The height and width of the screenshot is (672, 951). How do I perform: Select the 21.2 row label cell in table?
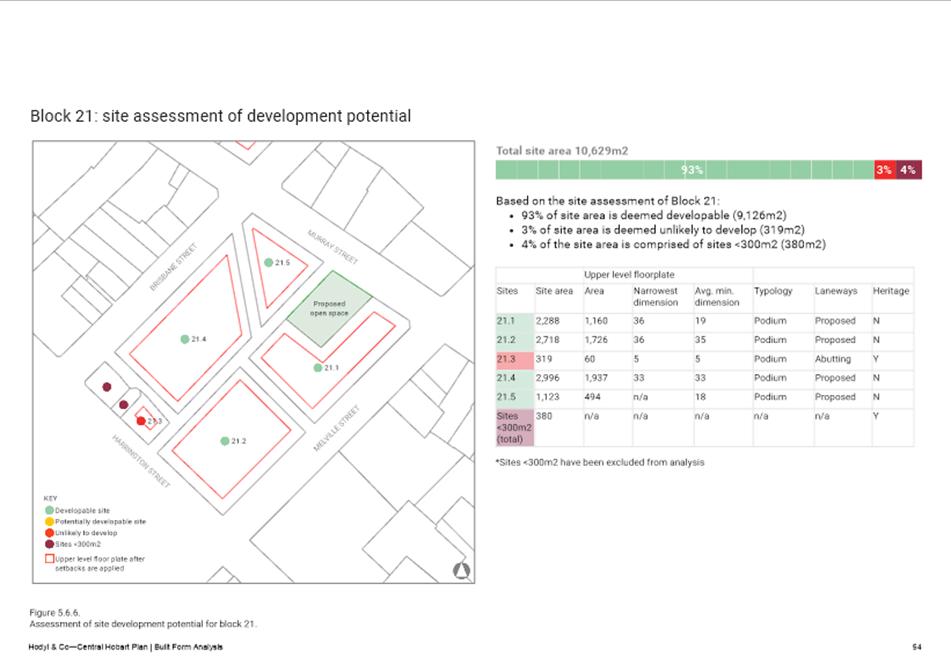point(514,340)
